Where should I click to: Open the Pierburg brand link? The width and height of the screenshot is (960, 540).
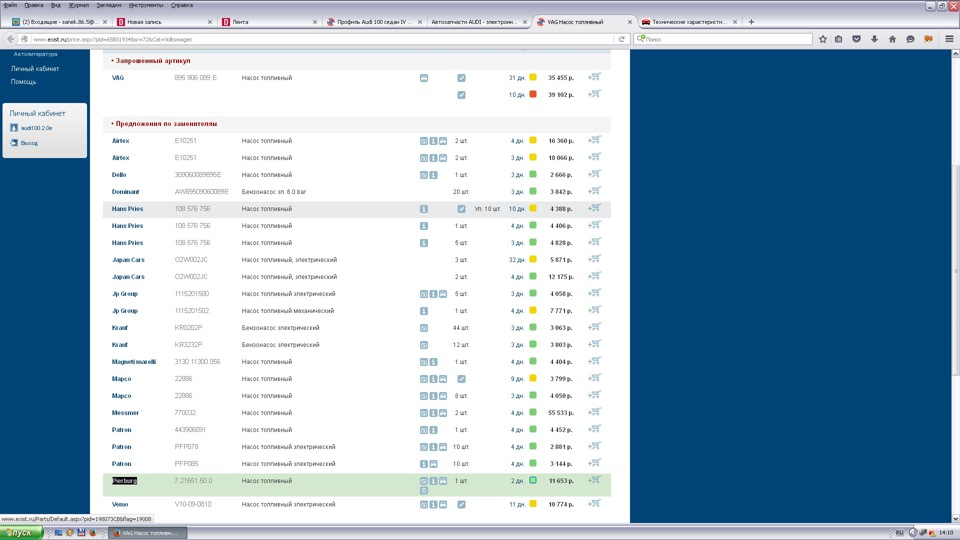[124, 481]
